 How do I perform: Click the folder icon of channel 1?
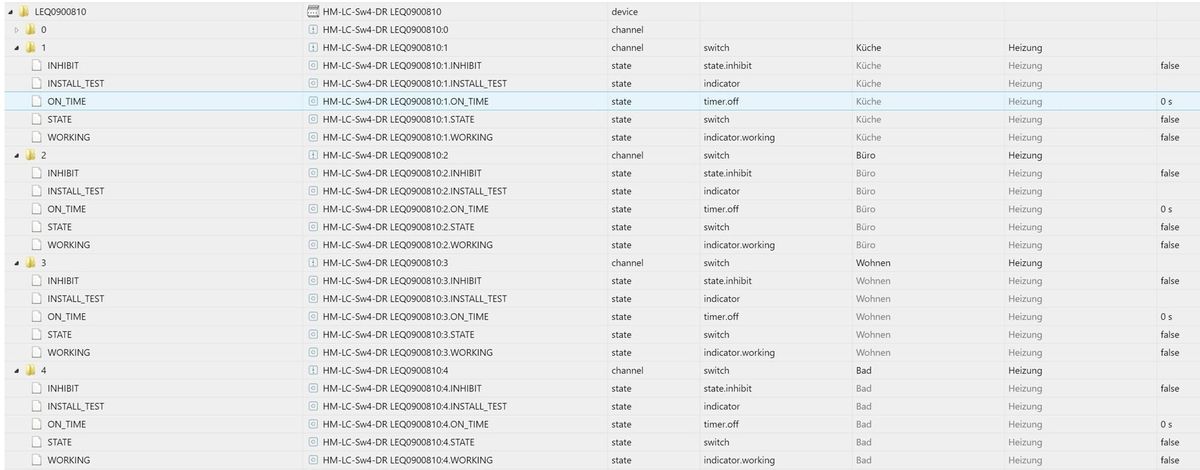(x=31, y=47)
